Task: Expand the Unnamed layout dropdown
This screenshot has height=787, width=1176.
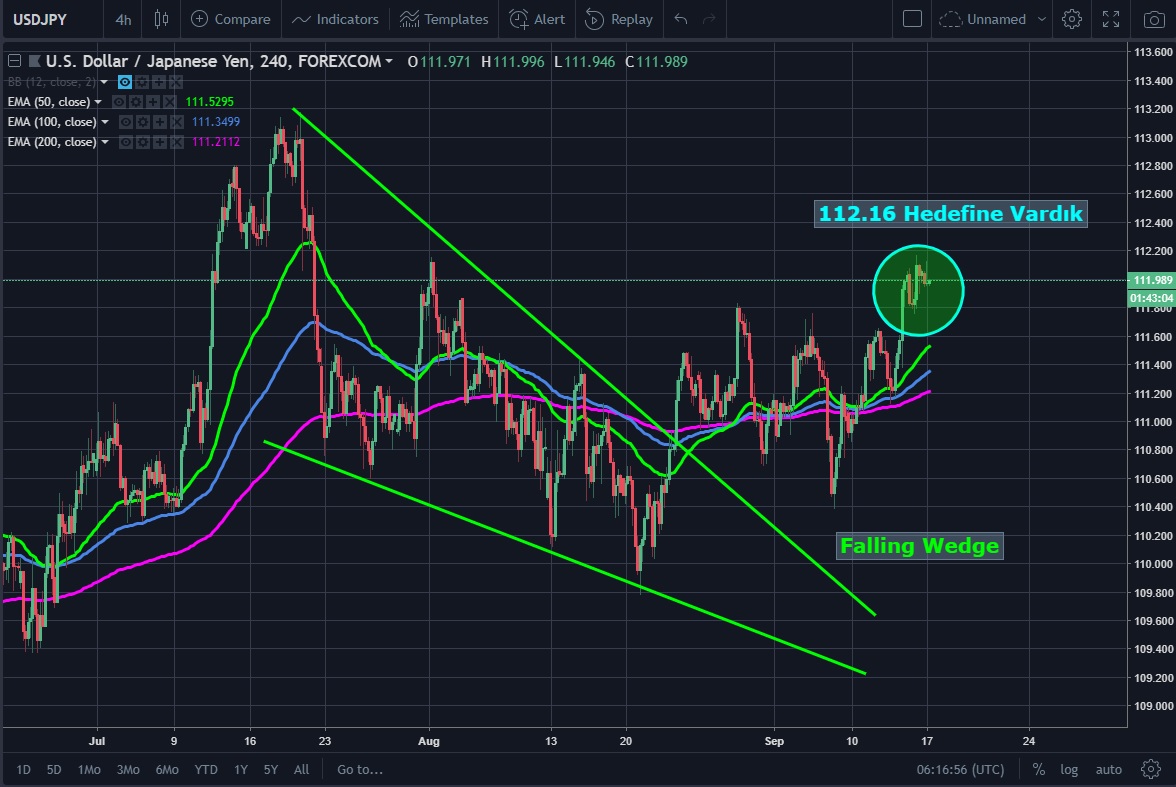Action: [x=1042, y=19]
